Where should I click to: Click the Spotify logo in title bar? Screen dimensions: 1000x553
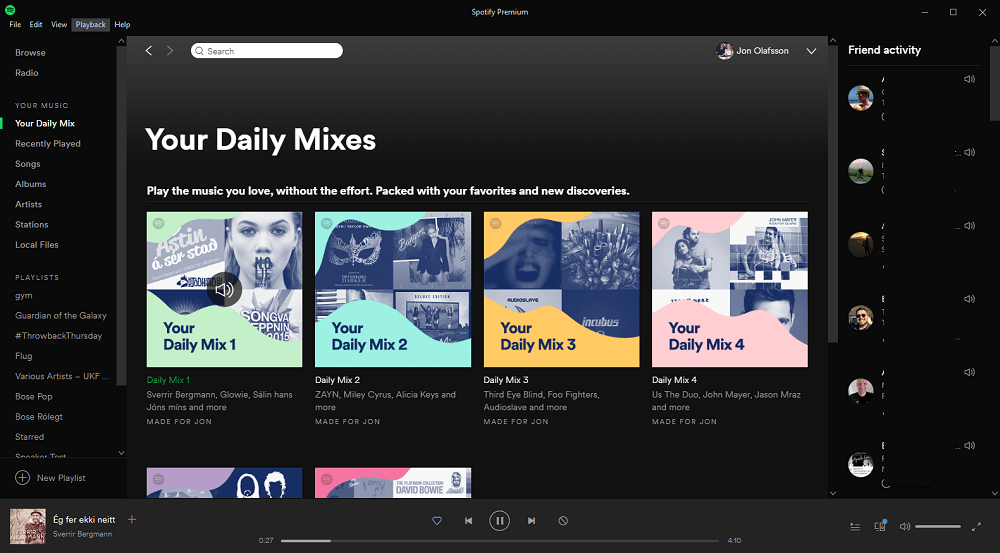click(10, 10)
